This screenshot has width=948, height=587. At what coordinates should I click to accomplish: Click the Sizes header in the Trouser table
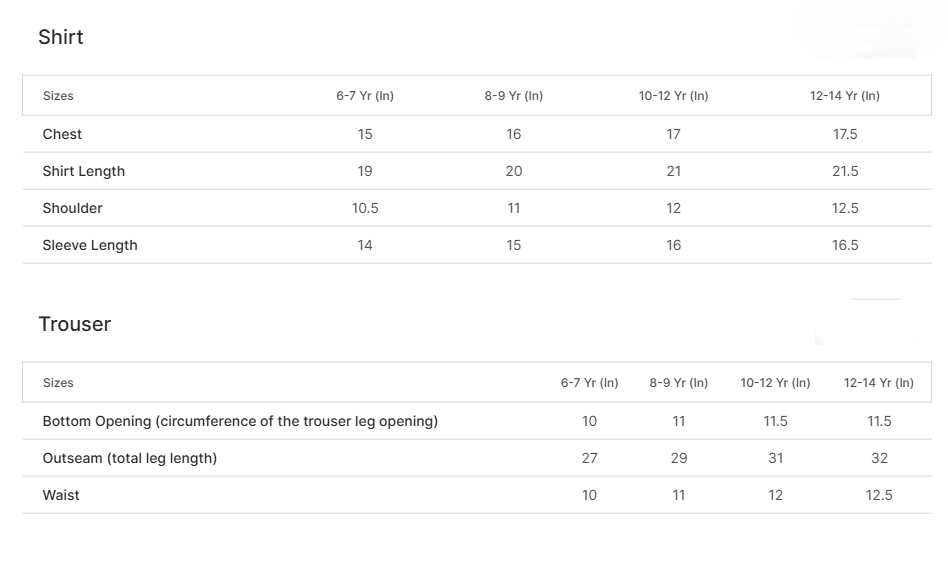pyautogui.click(x=58, y=383)
